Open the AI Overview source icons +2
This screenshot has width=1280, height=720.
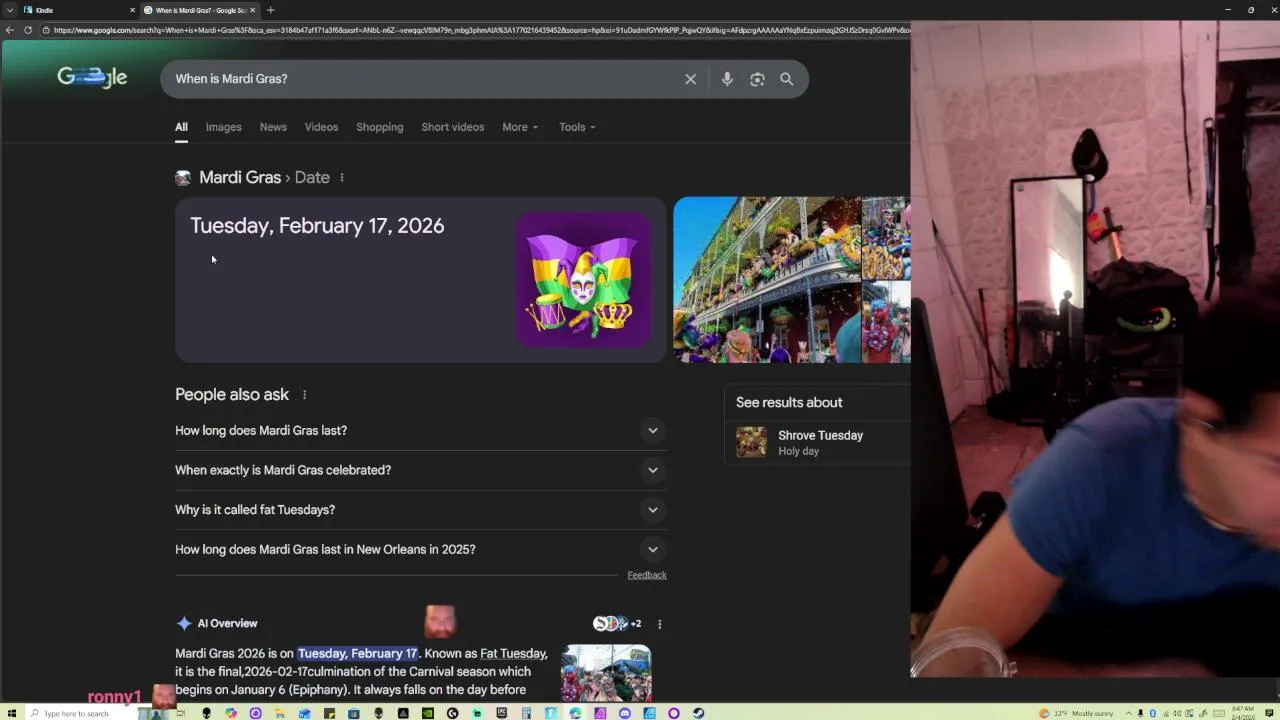pos(617,624)
